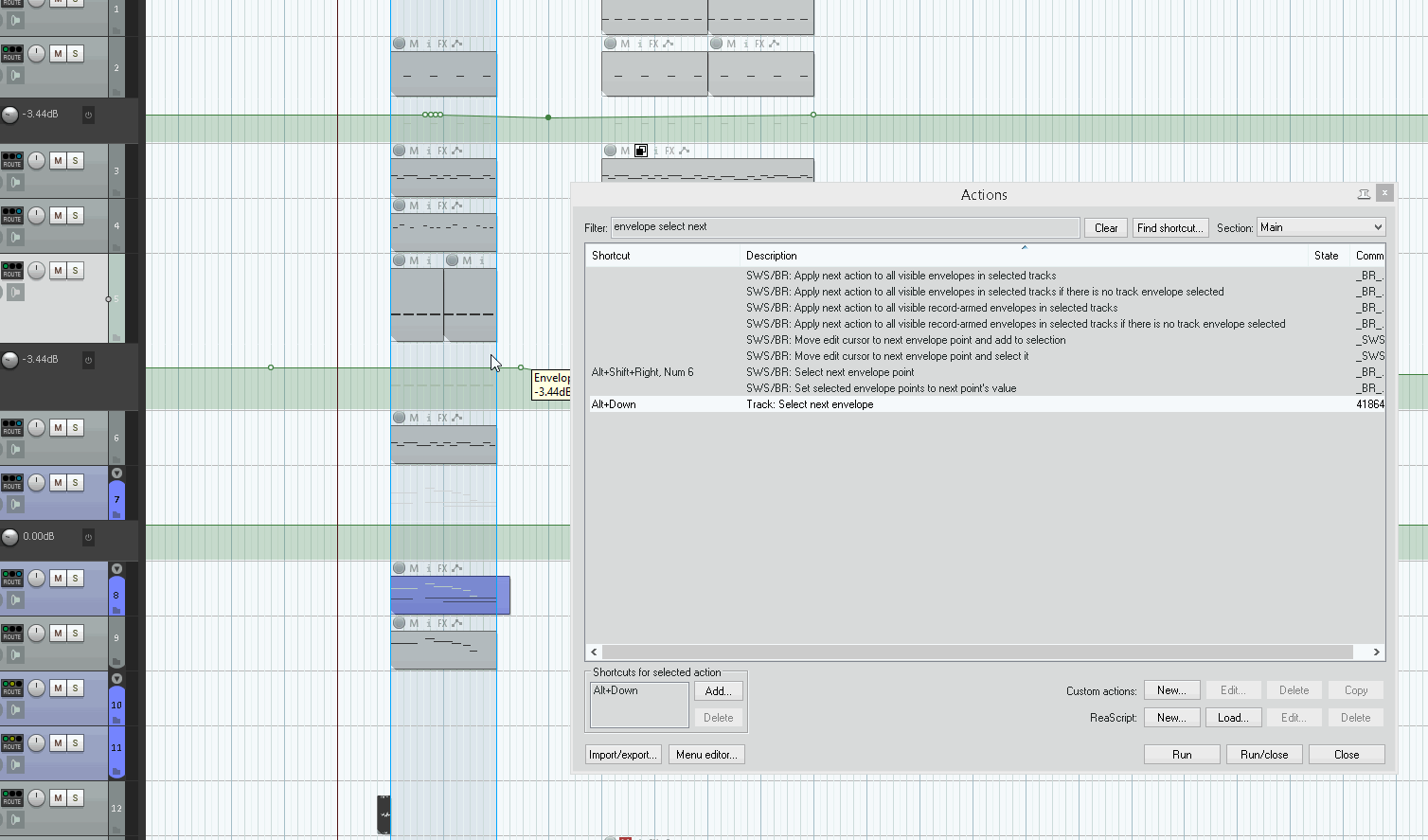The width and height of the screenshot is (1428, 840).
Task: Click the Actions list horizontal scrollbar right arrow
Action: coord(1377,652)
